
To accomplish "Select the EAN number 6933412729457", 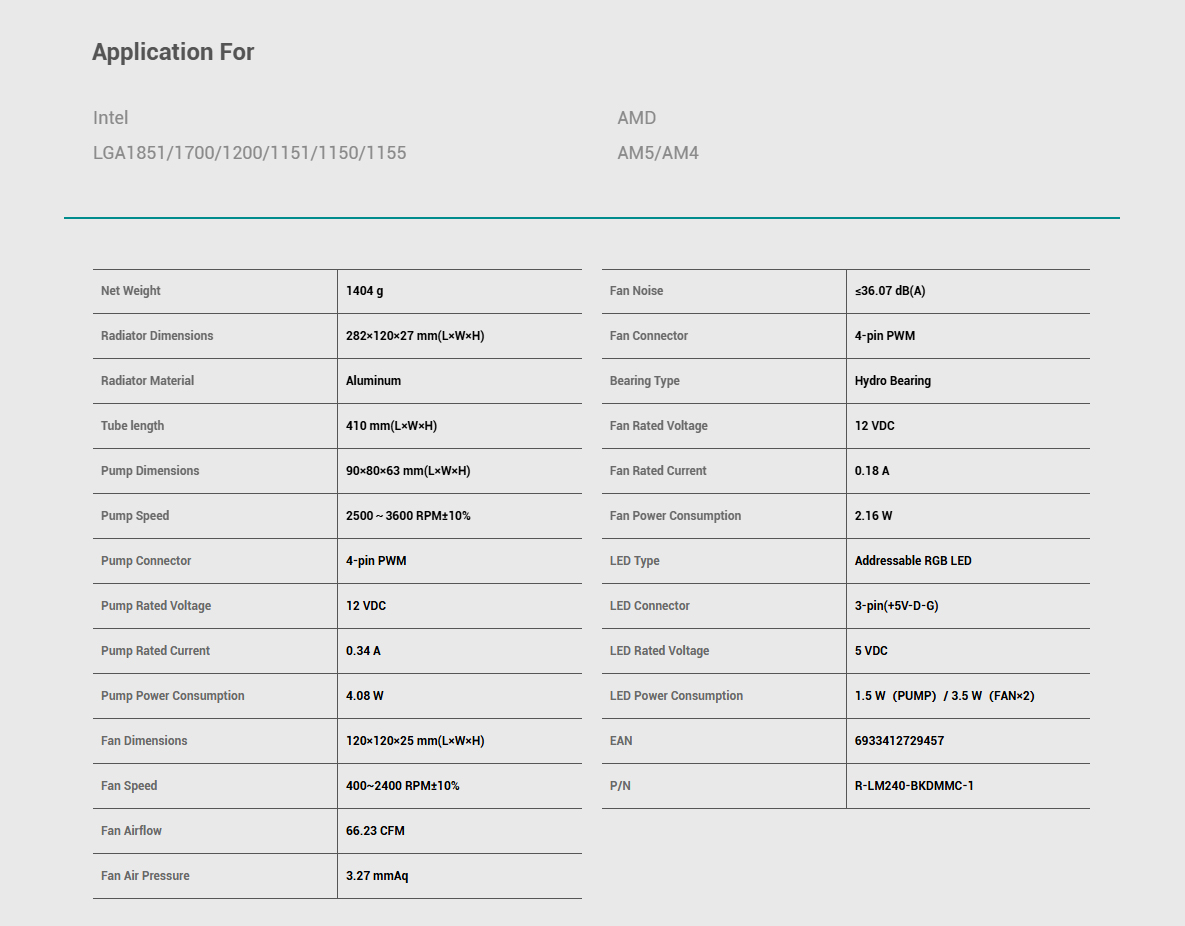I will (x=899, y=741).
